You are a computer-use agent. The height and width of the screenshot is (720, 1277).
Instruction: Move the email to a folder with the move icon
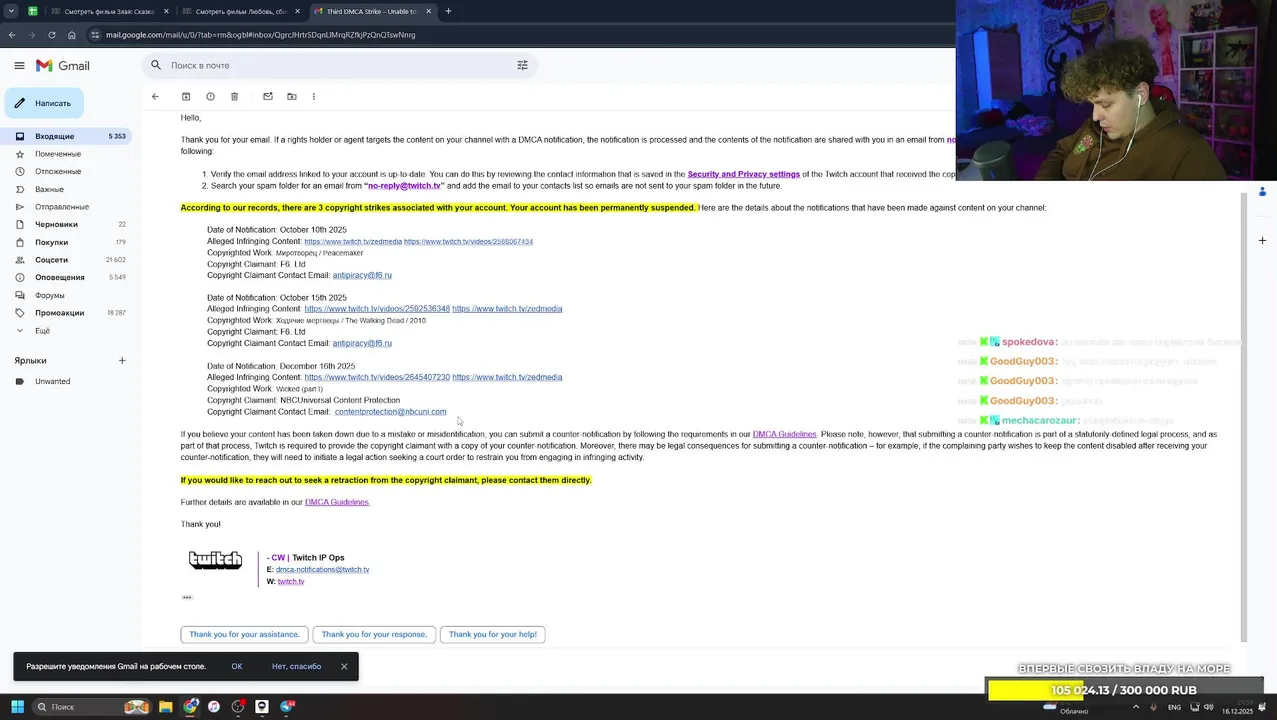point(291,96)
